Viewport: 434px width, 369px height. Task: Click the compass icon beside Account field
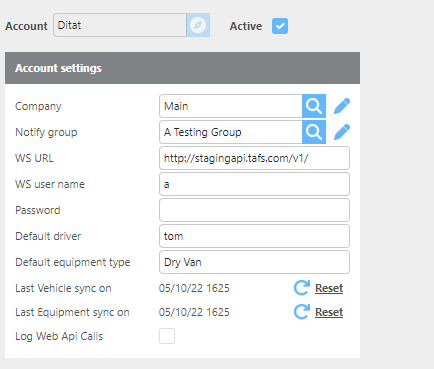(x=198, y=25)
